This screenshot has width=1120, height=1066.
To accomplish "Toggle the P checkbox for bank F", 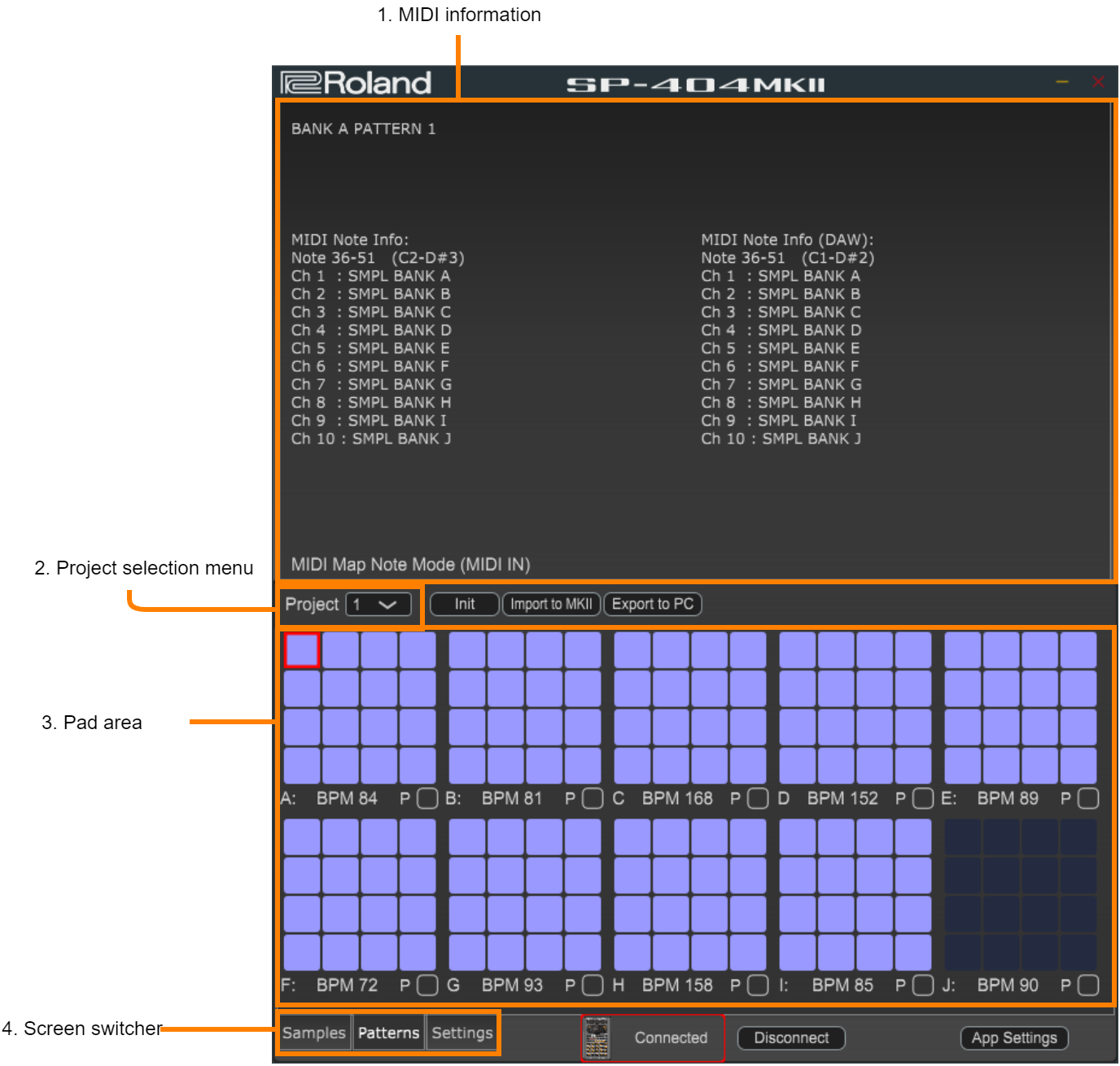I will click(x=427, y=985).
